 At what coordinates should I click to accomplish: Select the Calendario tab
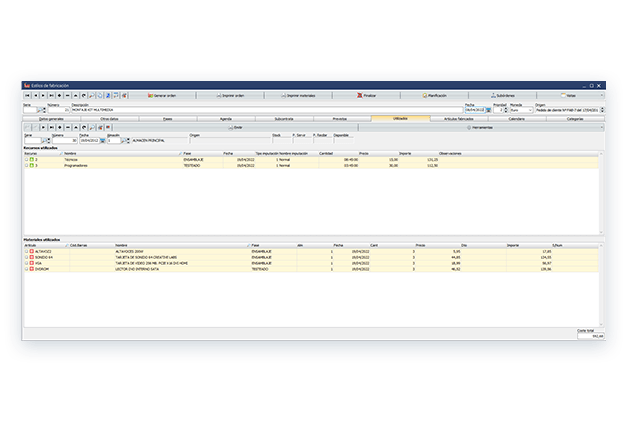point(516,118)
